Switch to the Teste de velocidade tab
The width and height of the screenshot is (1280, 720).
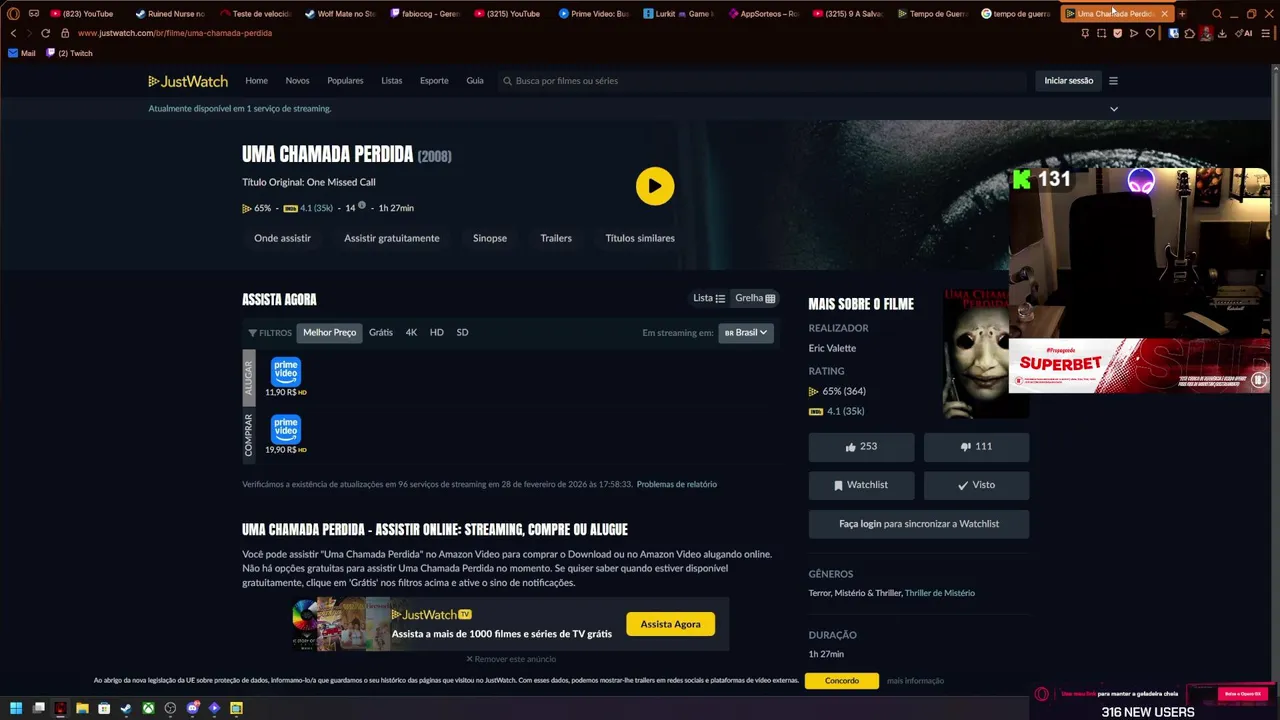[254, 14]
